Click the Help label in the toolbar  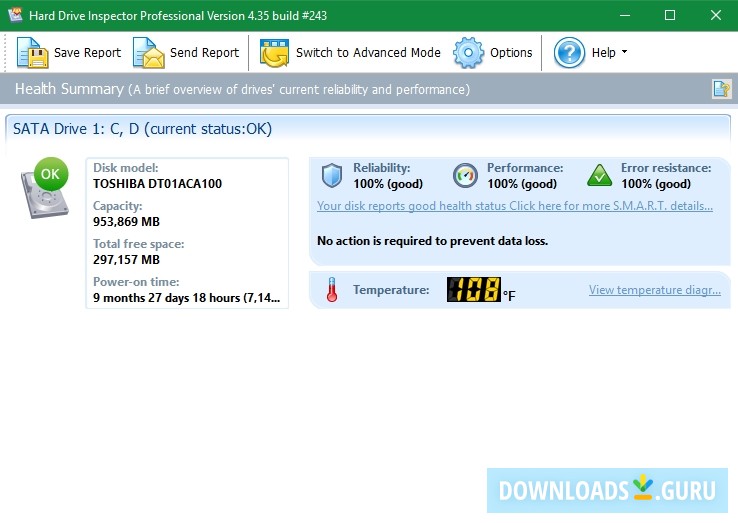click(603, 52)
